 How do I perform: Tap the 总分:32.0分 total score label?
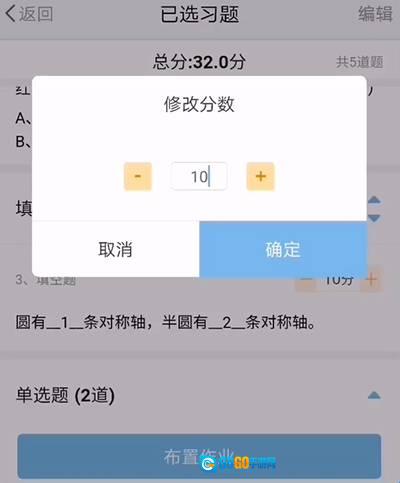pos(199,62)
